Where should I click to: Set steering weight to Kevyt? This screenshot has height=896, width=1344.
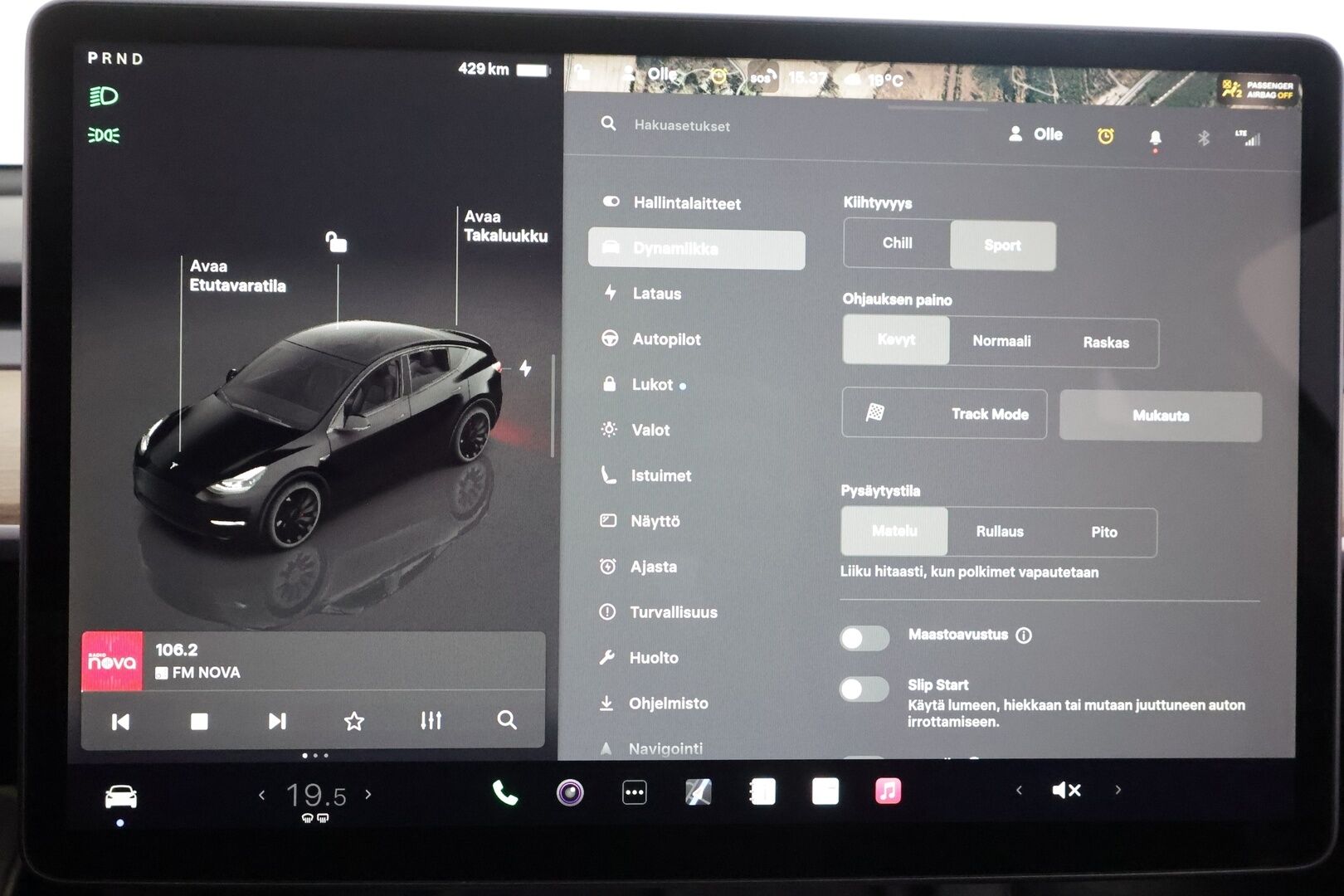[896, 339]
